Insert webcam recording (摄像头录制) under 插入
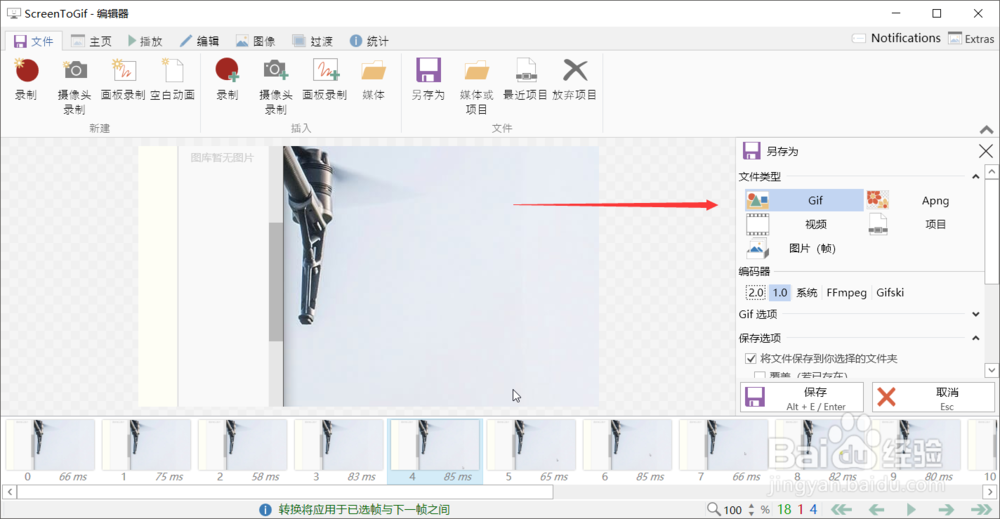This screenshot has height=519, width=1000. tap(276, 86)
